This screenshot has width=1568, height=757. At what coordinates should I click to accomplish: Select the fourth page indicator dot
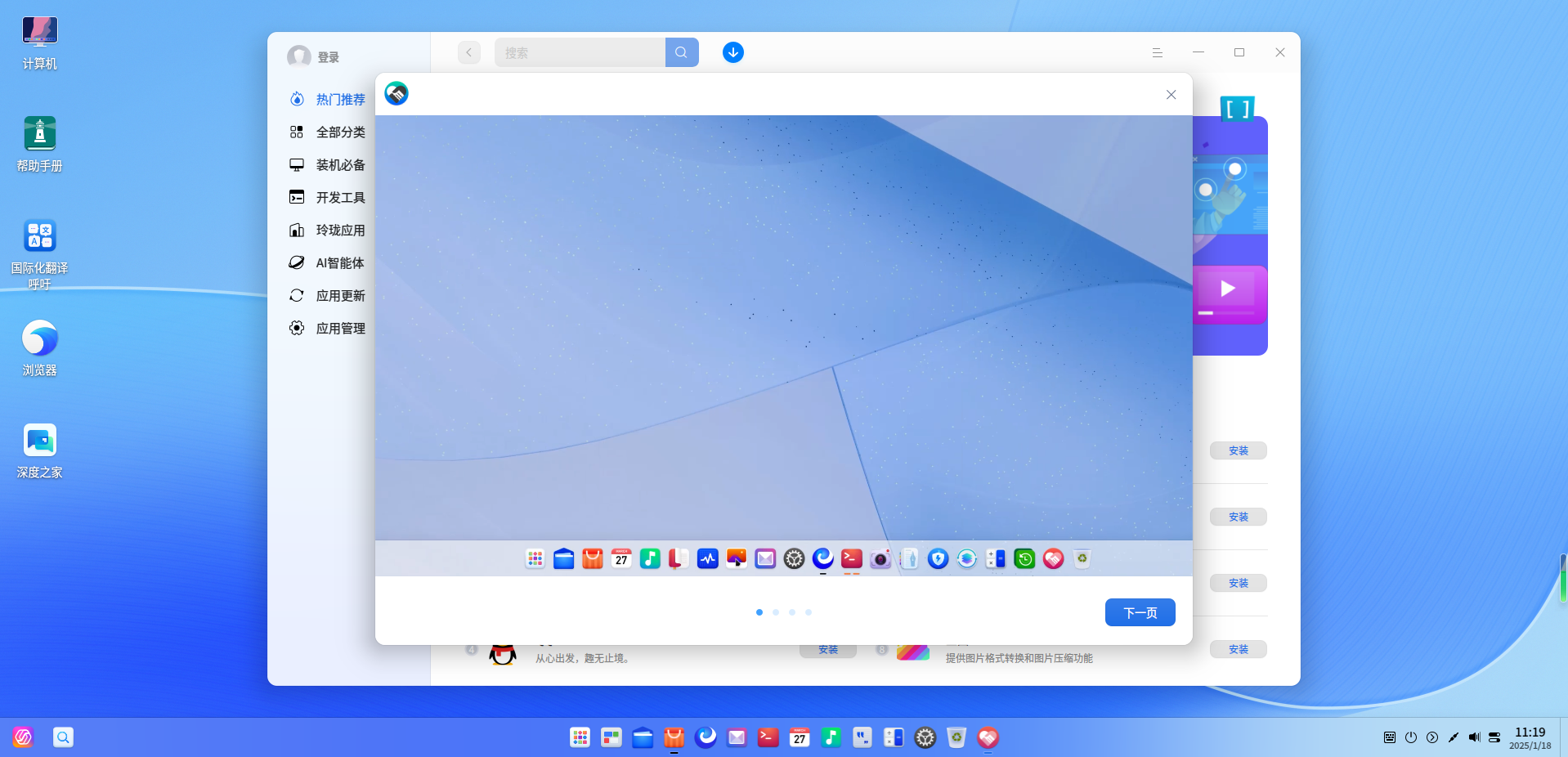tap(809, 612)
